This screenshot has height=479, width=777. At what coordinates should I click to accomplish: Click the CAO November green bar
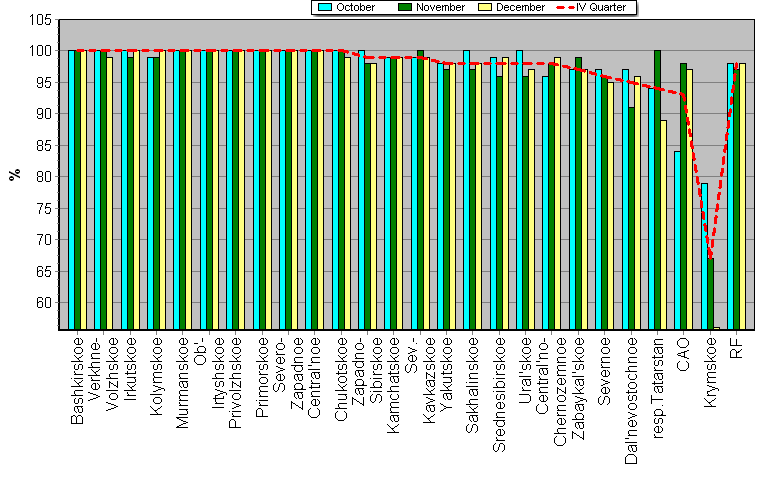coord(683,196)
